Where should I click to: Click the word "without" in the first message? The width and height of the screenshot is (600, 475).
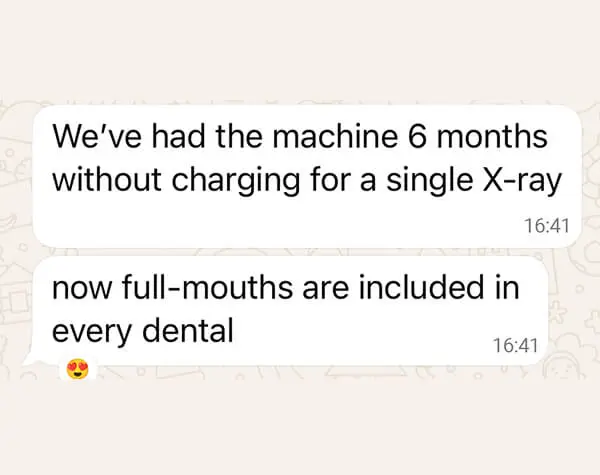[x=102, y=182]
